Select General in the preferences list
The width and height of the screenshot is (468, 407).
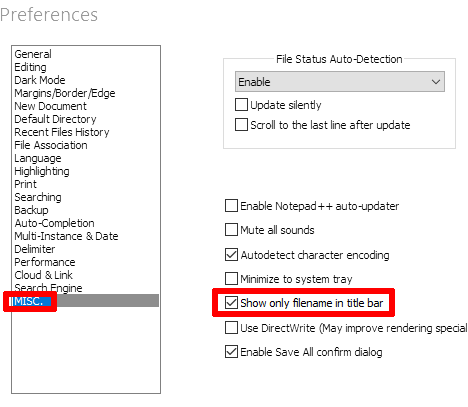tap(33, 54)
